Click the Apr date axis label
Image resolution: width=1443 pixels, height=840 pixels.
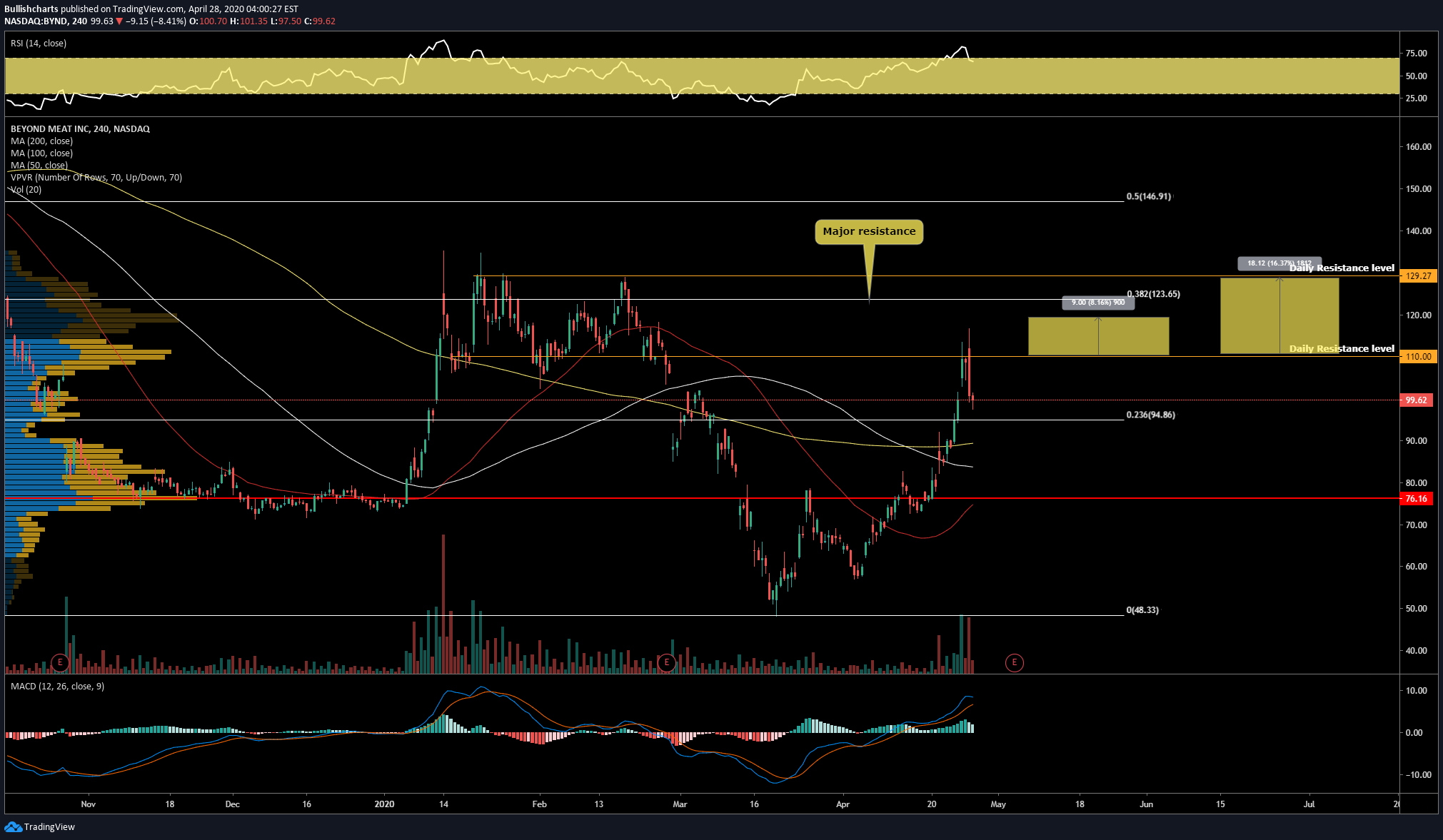[843, 804]
